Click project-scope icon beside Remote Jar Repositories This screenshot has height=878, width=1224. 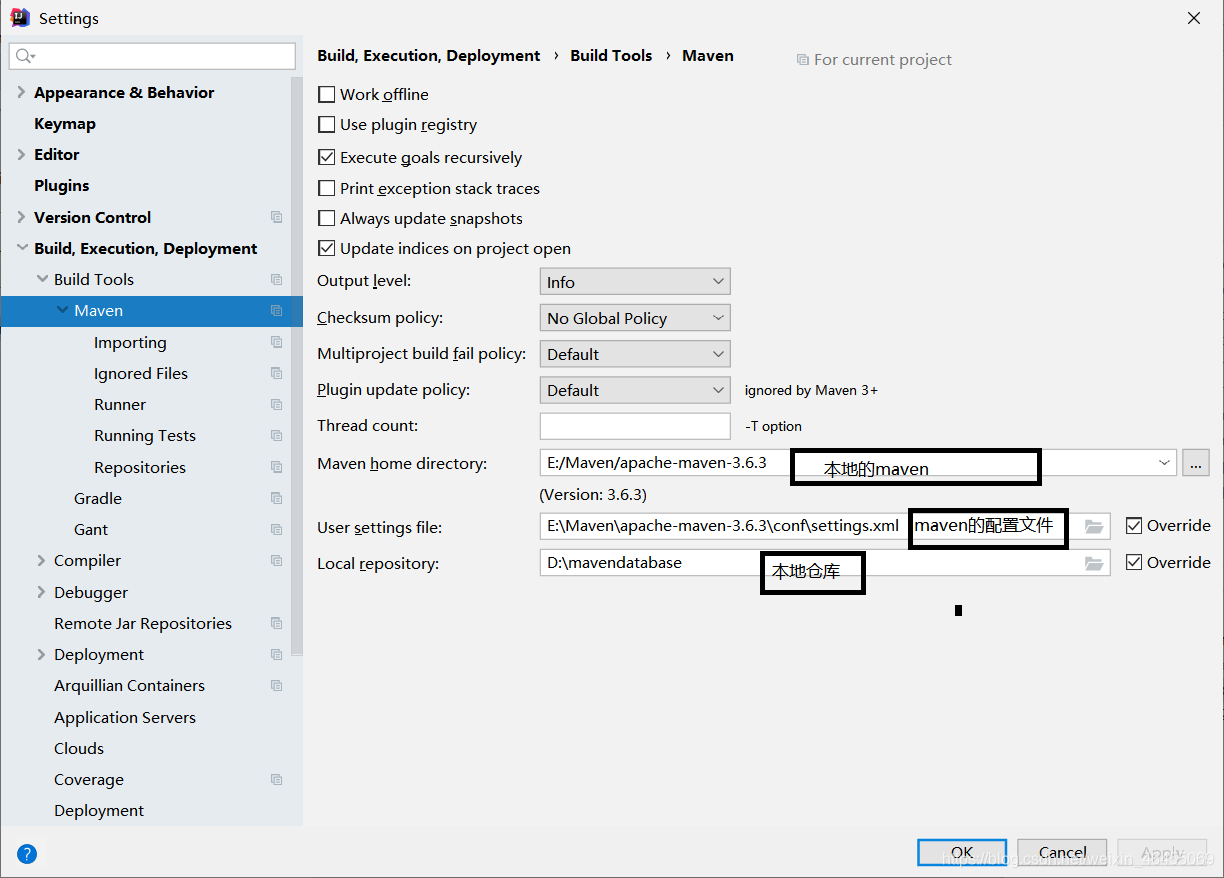pos(276,623)
